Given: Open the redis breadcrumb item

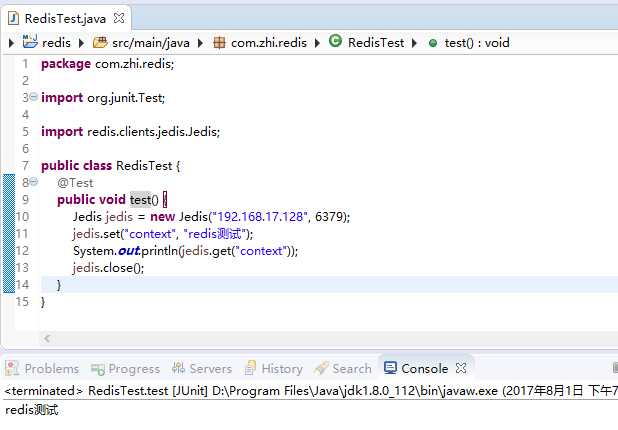Looking at the screenshot, I should point(56,42).
